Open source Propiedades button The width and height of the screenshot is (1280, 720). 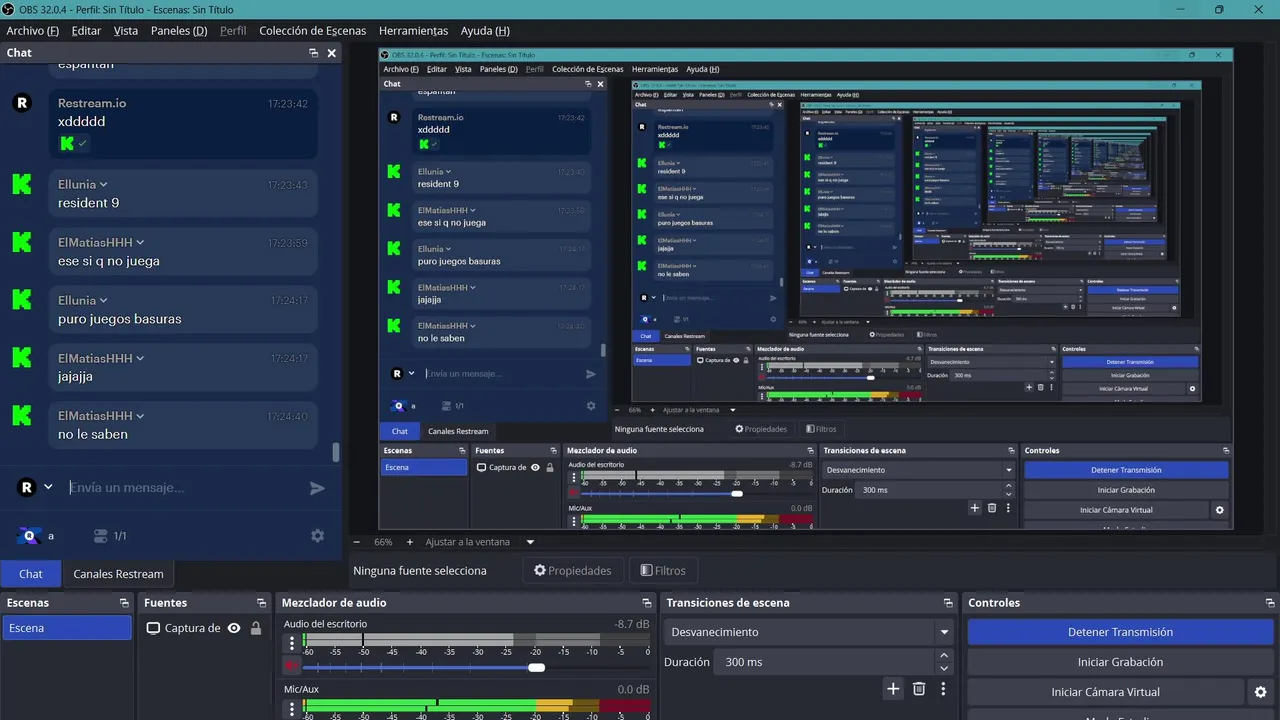pyautogui.click(x=572, y=571)
